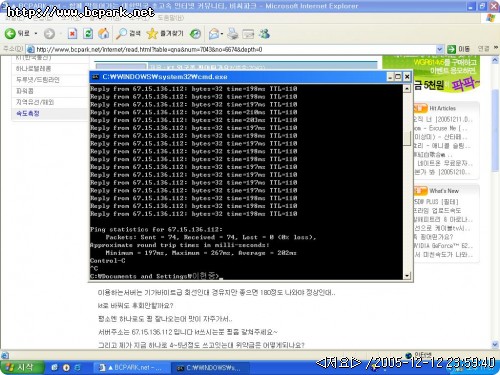Open the 파워콤 sidebar link

(x=24, y=91)
